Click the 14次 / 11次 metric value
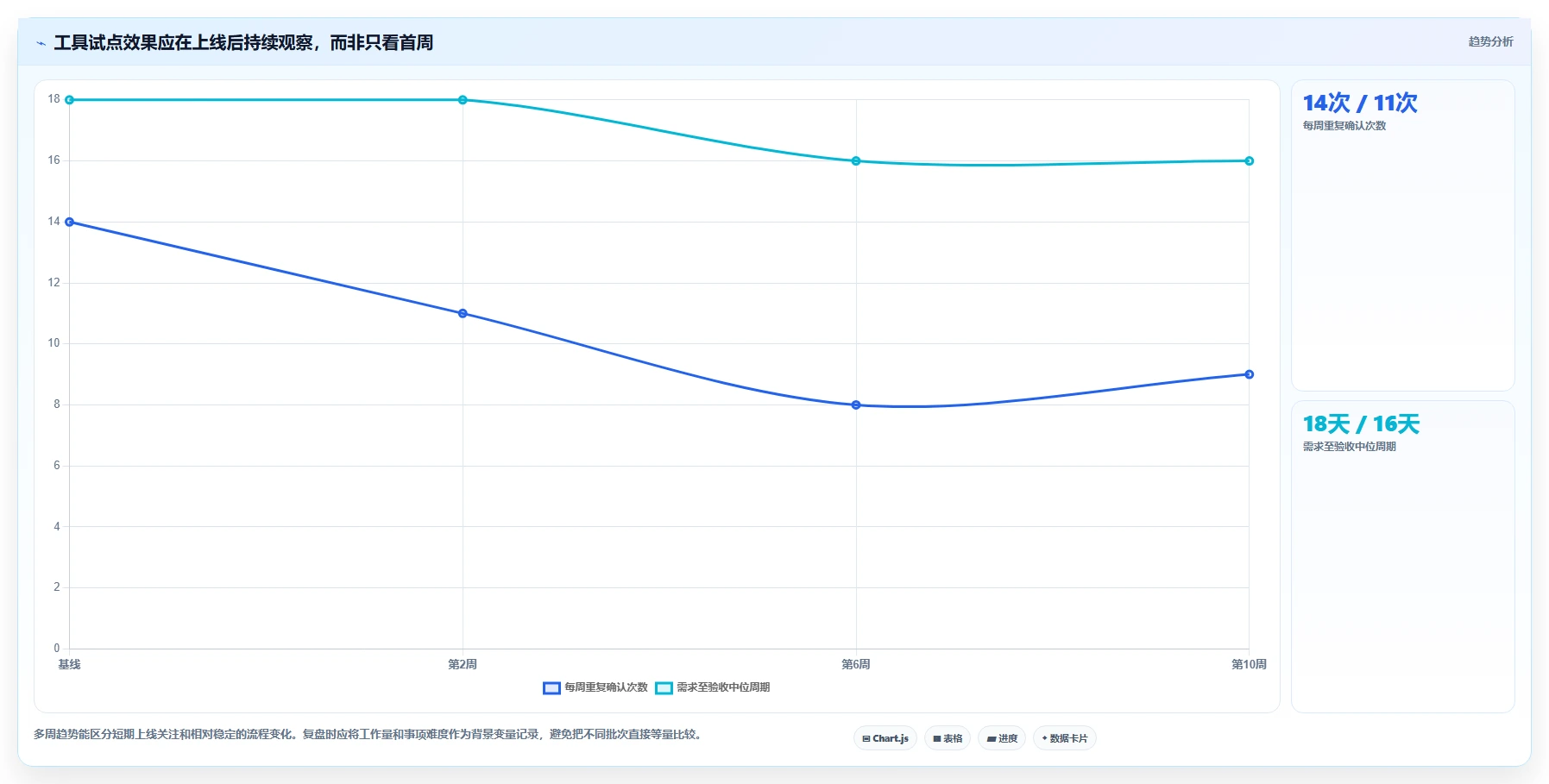 click(x=1360, y=103)
